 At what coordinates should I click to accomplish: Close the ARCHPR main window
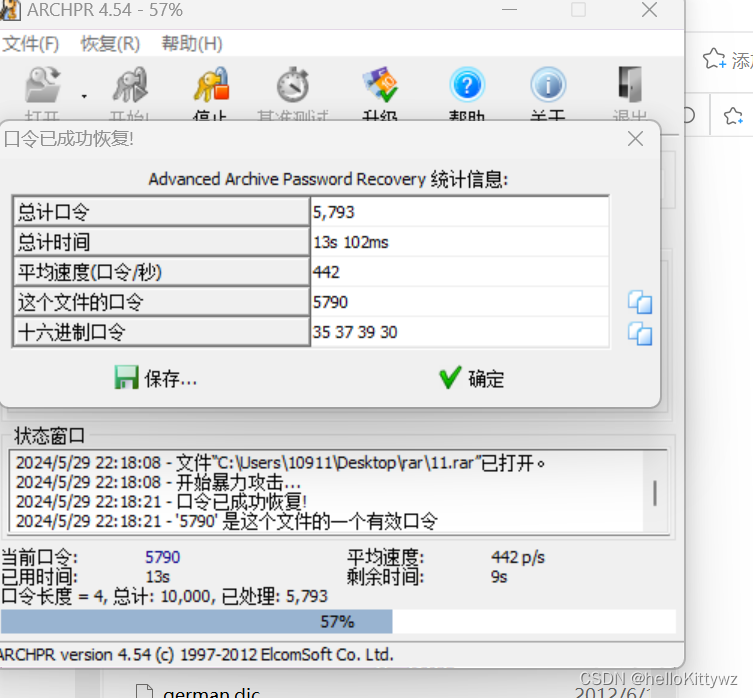[x=650, y=10]
